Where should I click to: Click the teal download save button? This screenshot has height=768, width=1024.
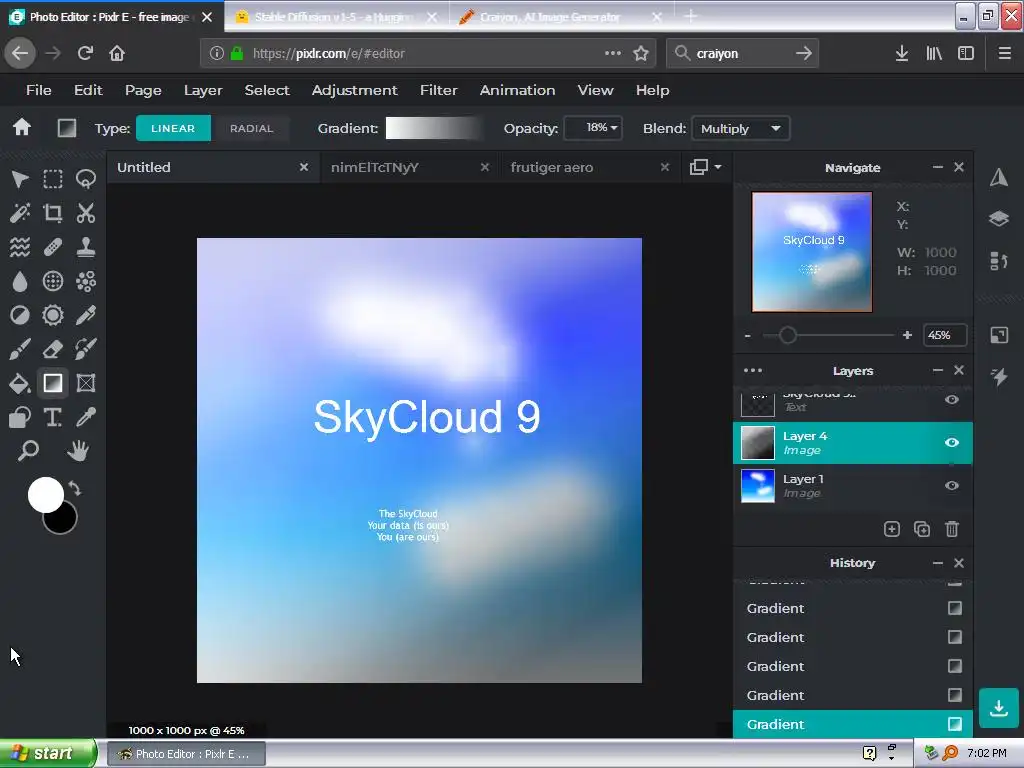click(999, 709)
